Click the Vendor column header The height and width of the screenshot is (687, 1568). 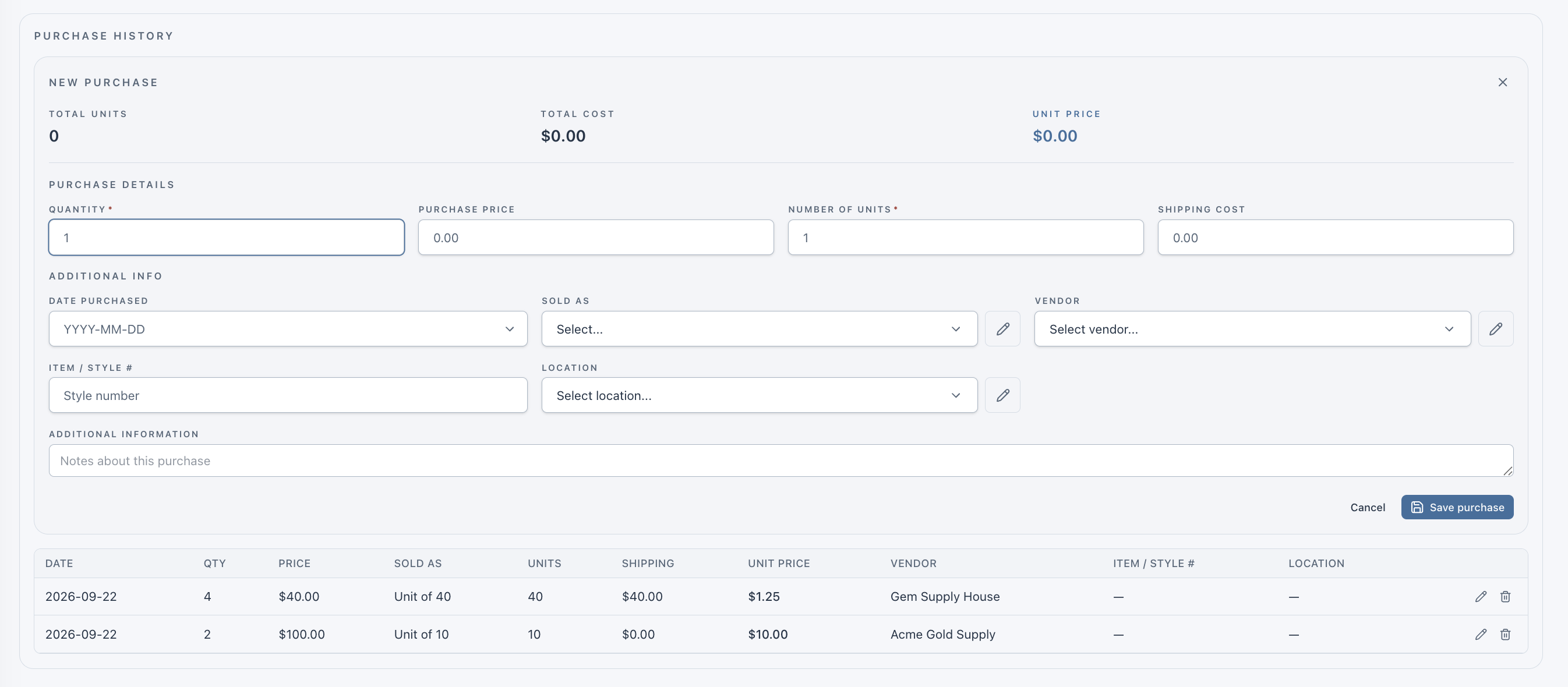click(x=913, y=564)
